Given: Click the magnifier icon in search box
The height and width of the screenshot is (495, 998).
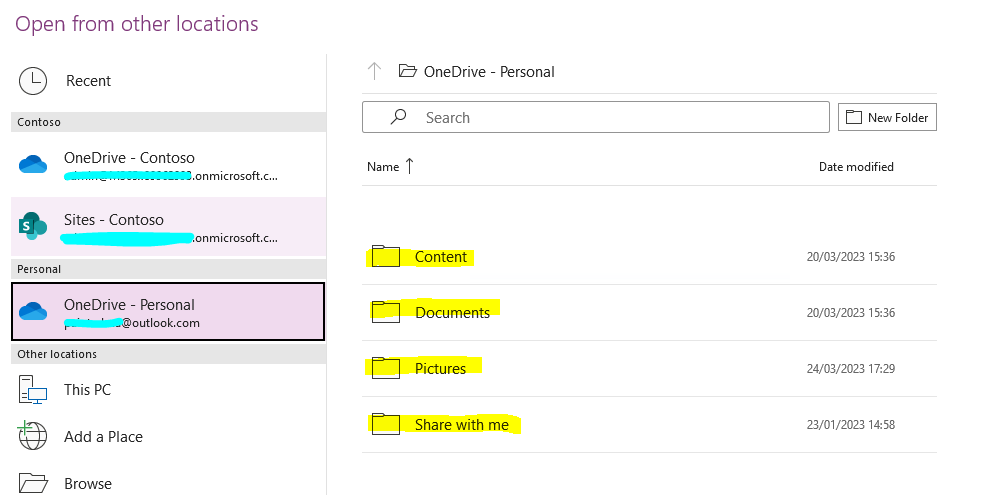Looking at the screenshot, I should [x=398, y=117].
